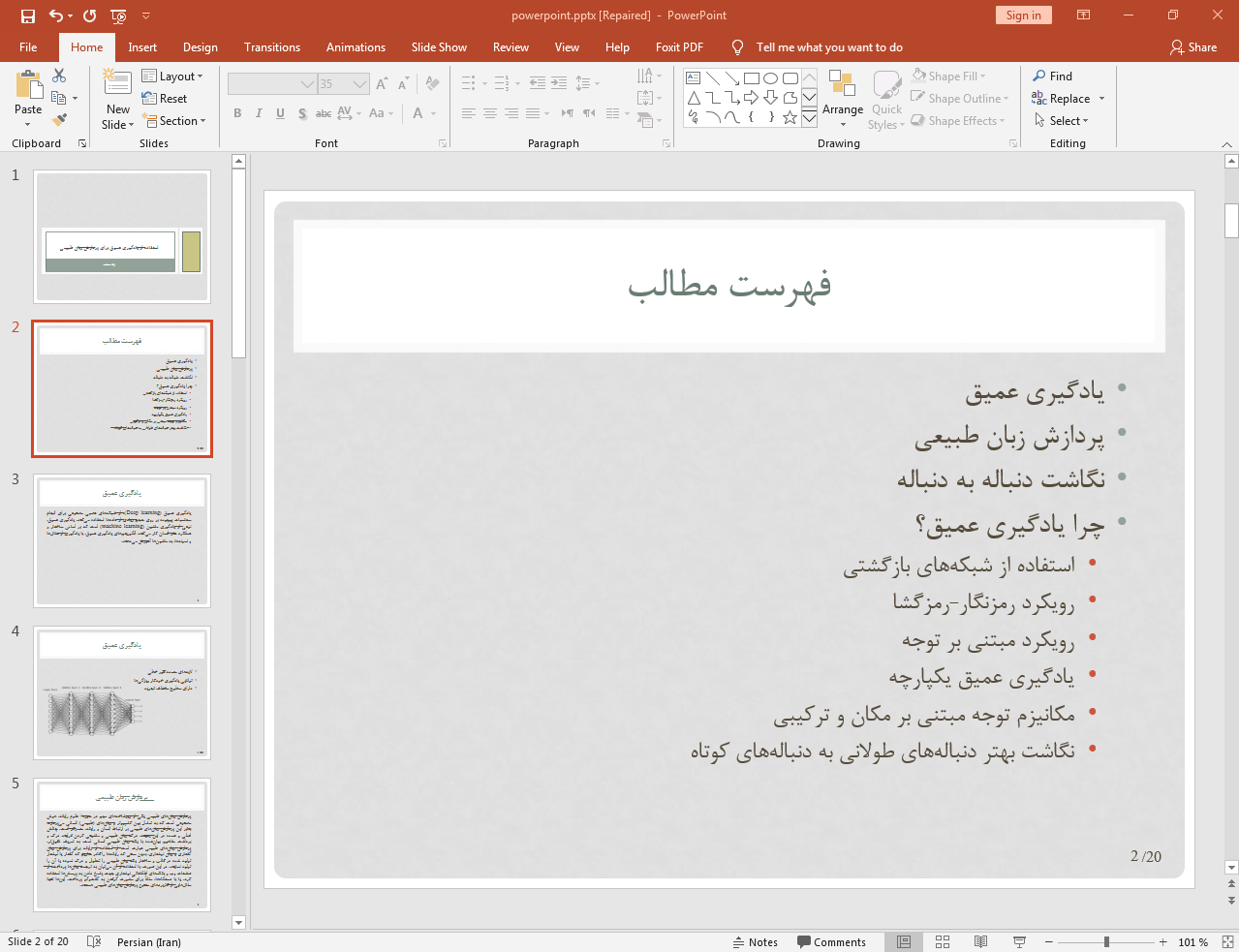This screenshot has width=1239, height=952.
Task: Toggle the Comments pane
Action: point(831,942)
